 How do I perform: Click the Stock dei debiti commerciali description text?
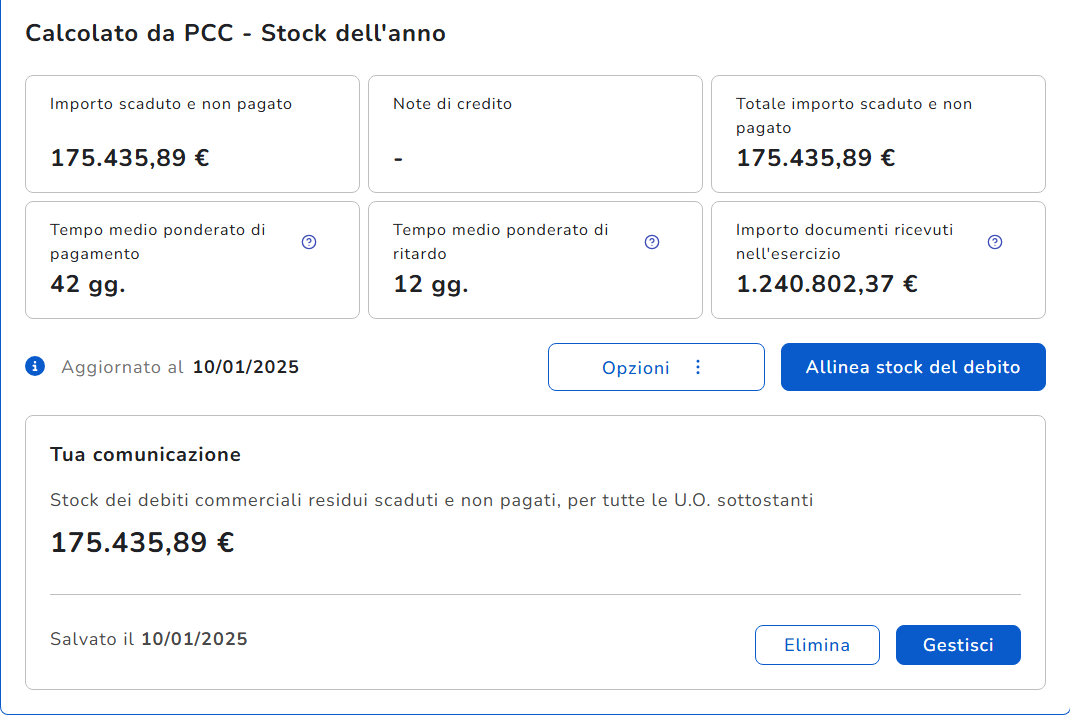(431, 500)
